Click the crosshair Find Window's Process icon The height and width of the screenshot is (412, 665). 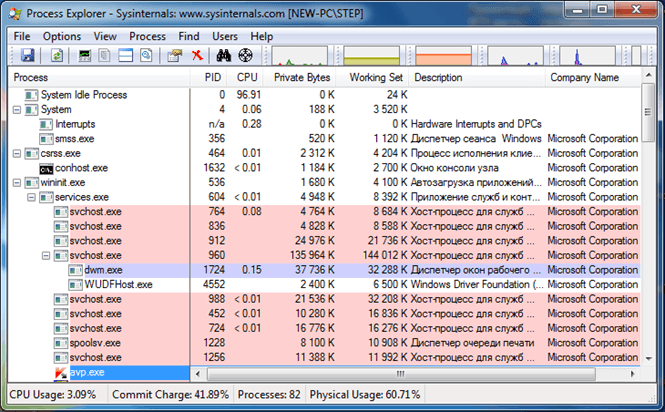246,55
